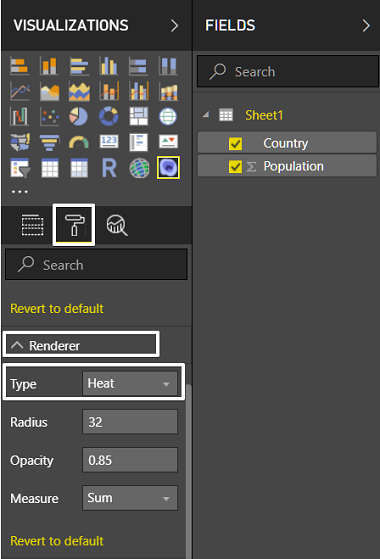
Task: Select the globe map visual
Action: [x=168, y=117]
